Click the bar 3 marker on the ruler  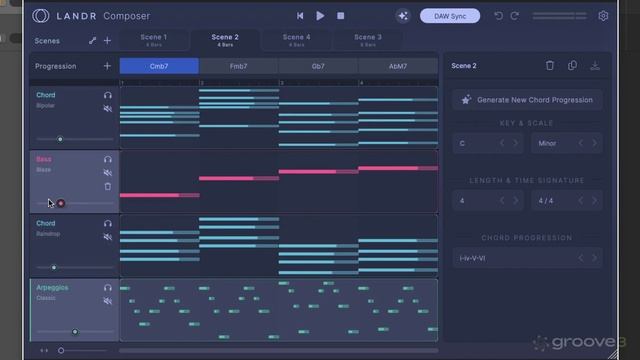tap(282, 83)
